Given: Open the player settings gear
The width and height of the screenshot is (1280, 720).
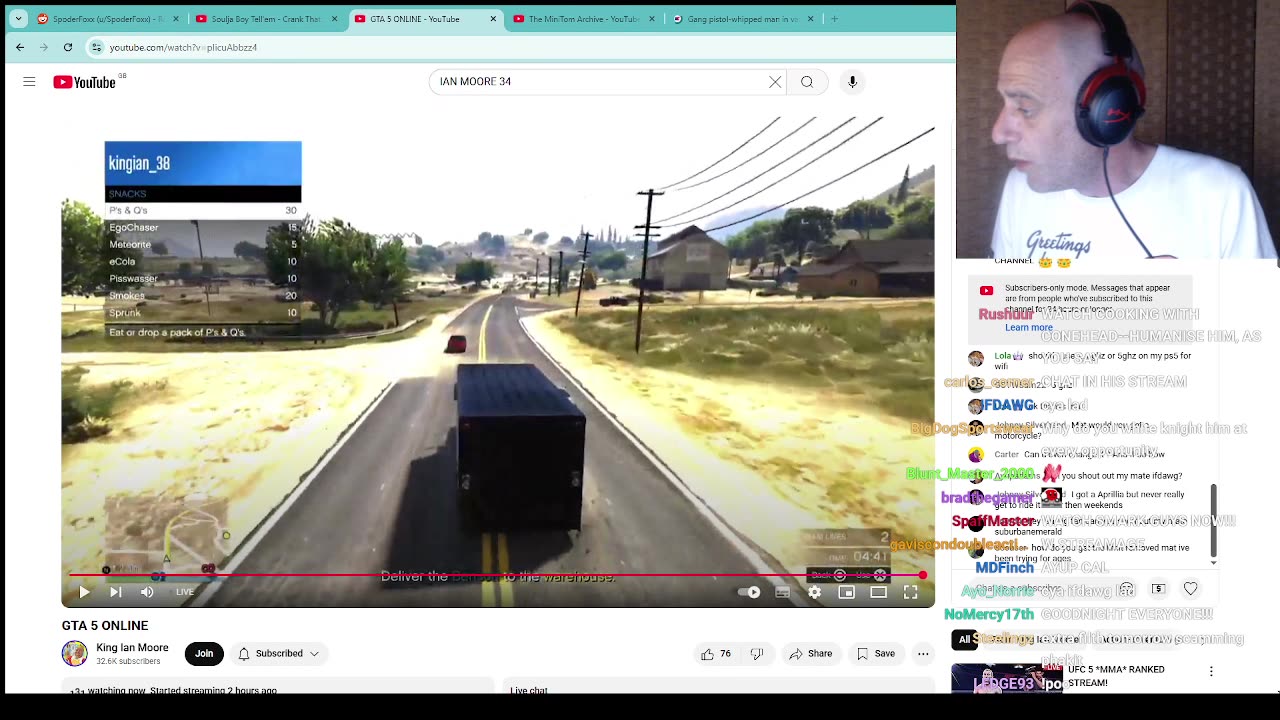Looking at the screenshot, I should tap(815, 592).
